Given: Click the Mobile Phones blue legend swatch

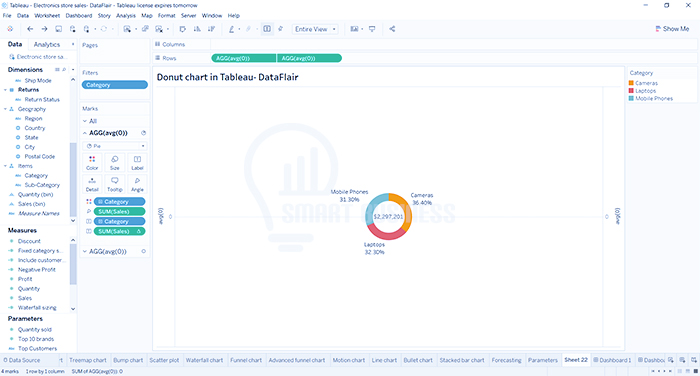Looking at the screenshot, I should coord(631,98).
